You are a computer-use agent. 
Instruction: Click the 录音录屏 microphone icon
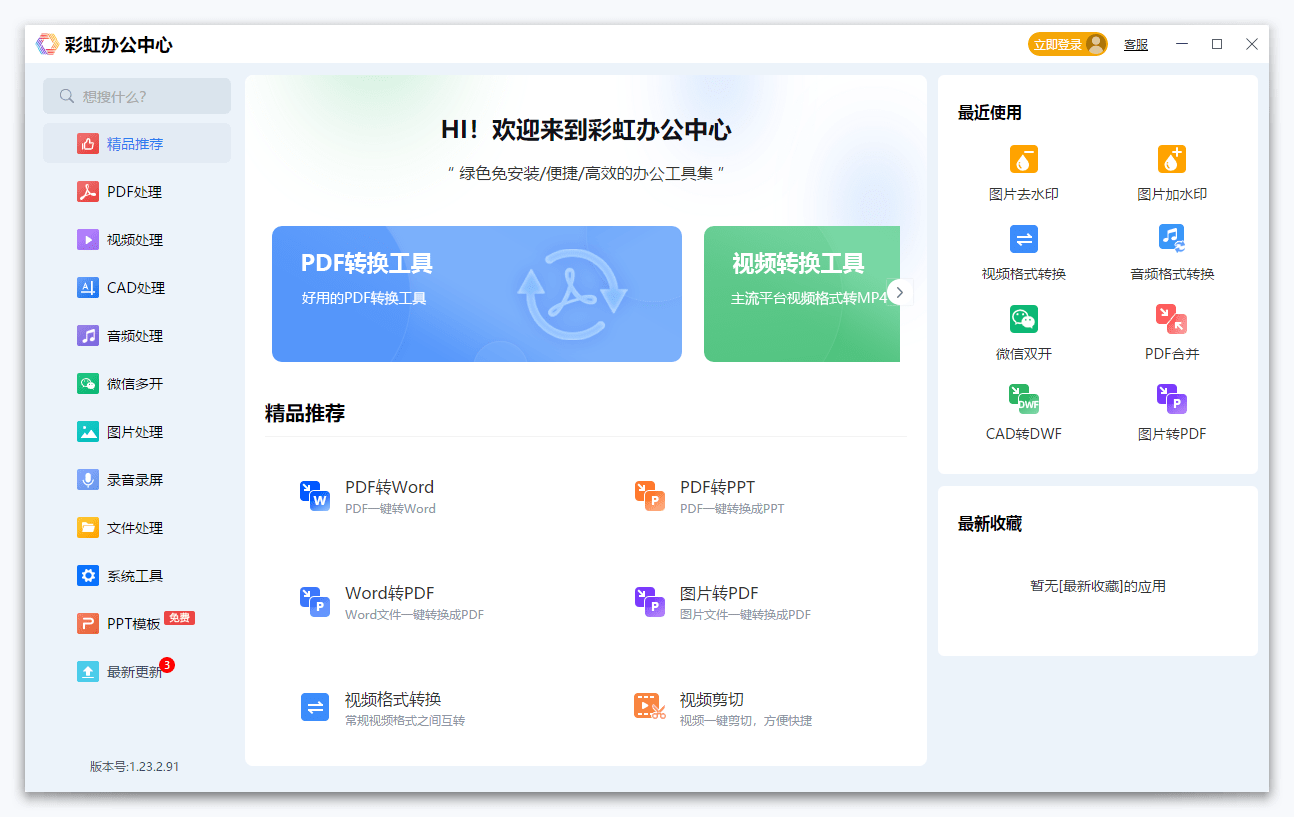point(88,480)
